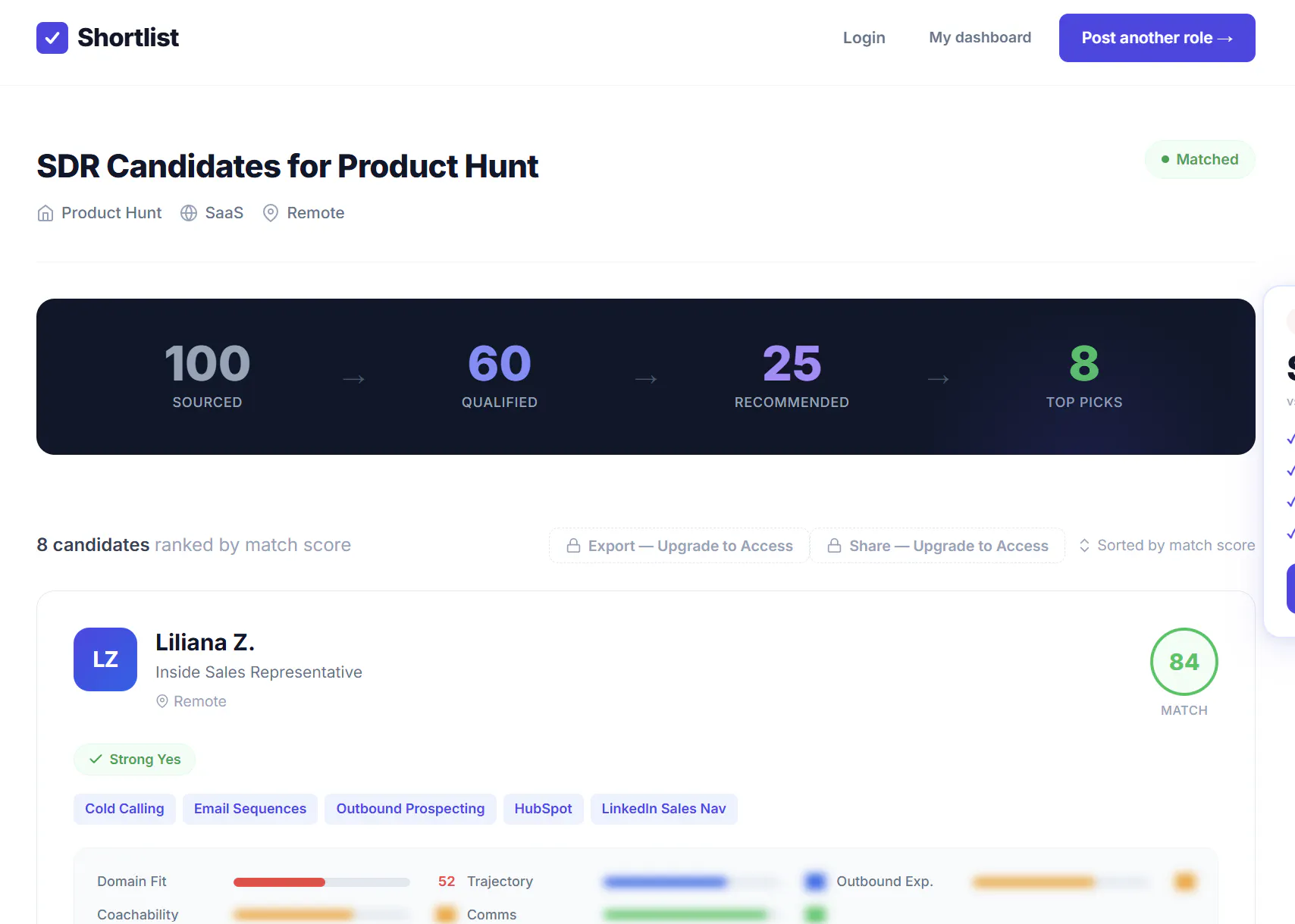
Task: Click Export — Upgrade to Access button
Action: point(679,546)
